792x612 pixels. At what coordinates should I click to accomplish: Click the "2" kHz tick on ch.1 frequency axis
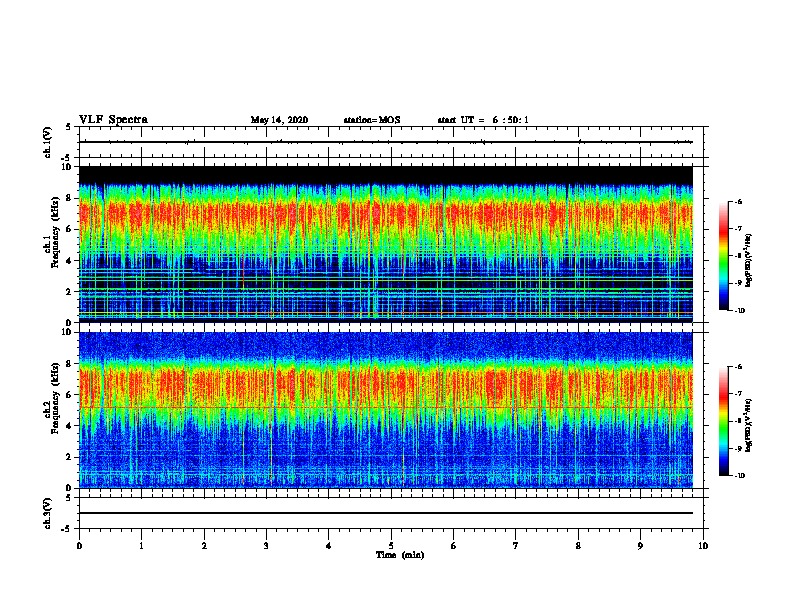69,292
